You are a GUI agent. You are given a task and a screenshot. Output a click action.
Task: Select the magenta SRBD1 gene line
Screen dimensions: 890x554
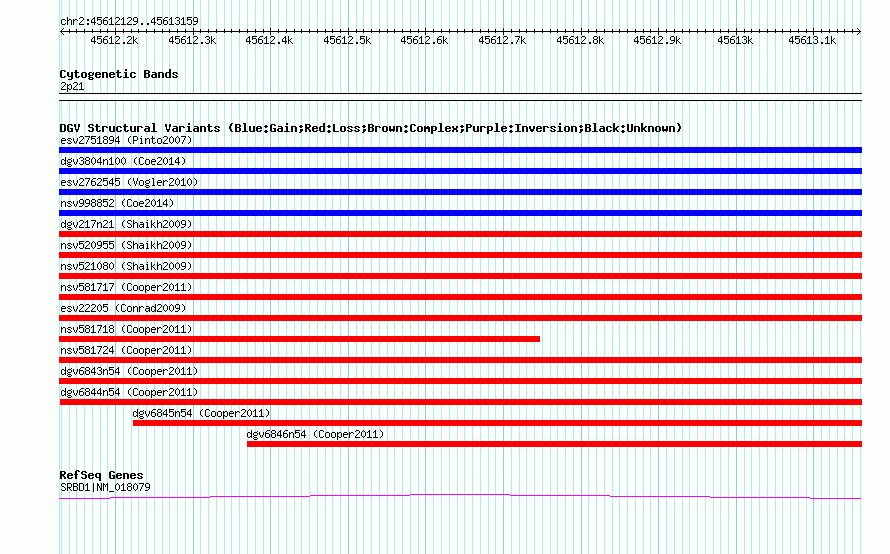tap(460, 497)
